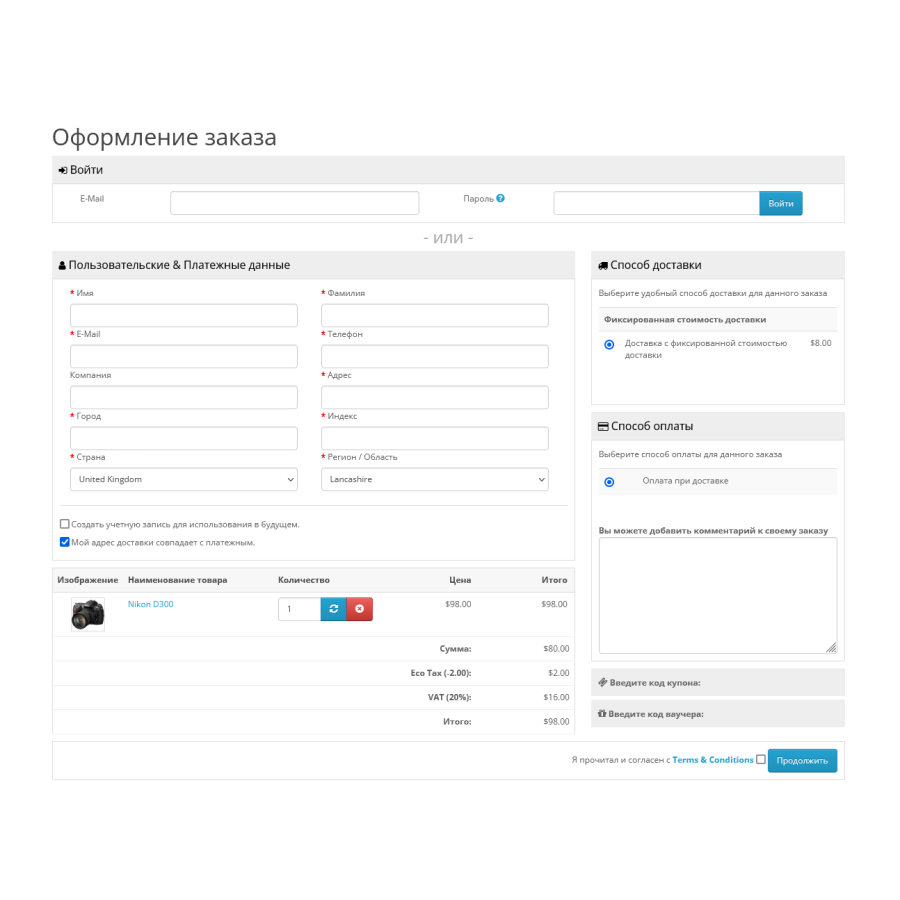Screen dimensions: 900x900
Task: Click the delivery truck icon
Action: point(603,266)
